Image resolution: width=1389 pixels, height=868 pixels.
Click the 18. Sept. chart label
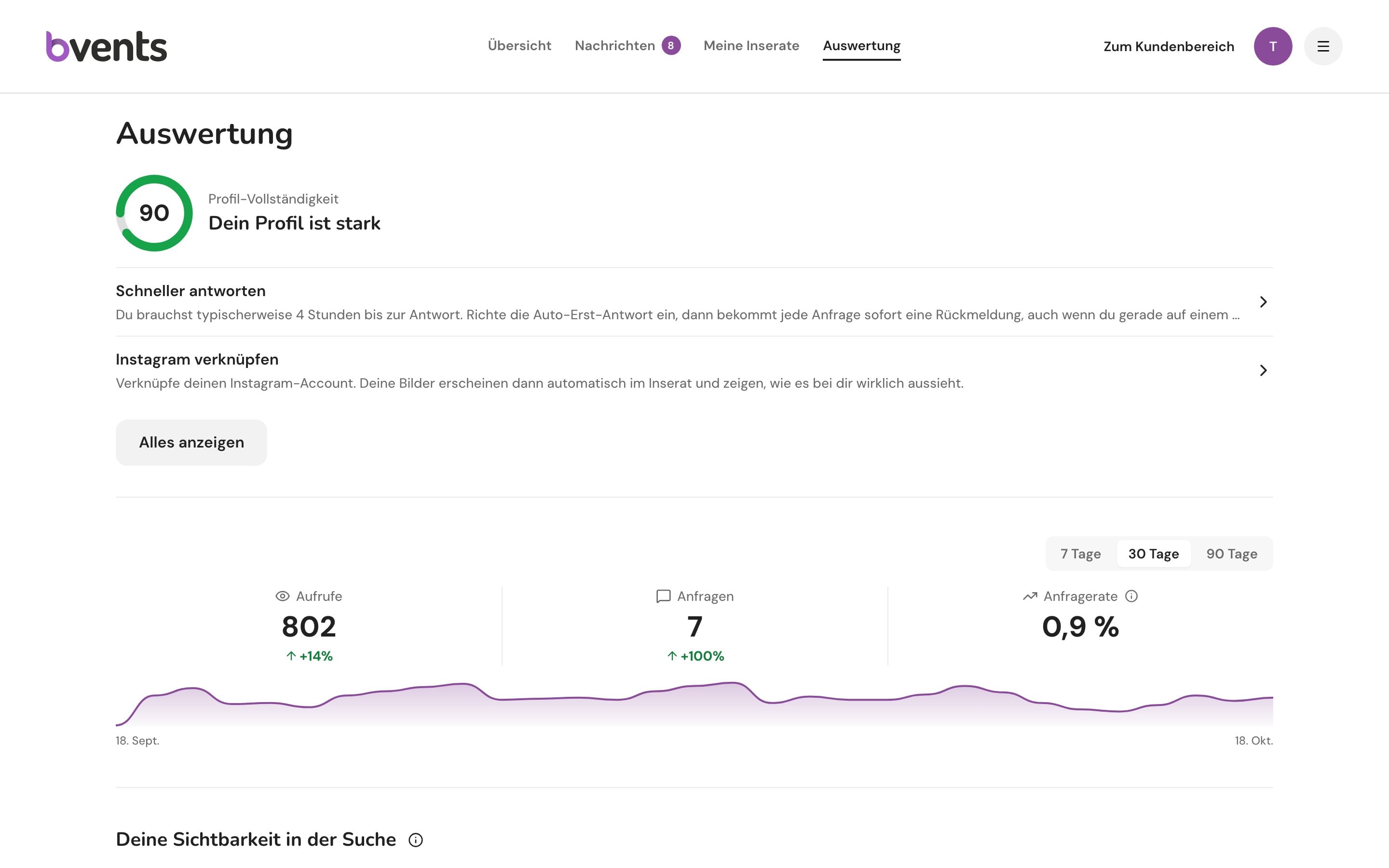coord(137,741)
